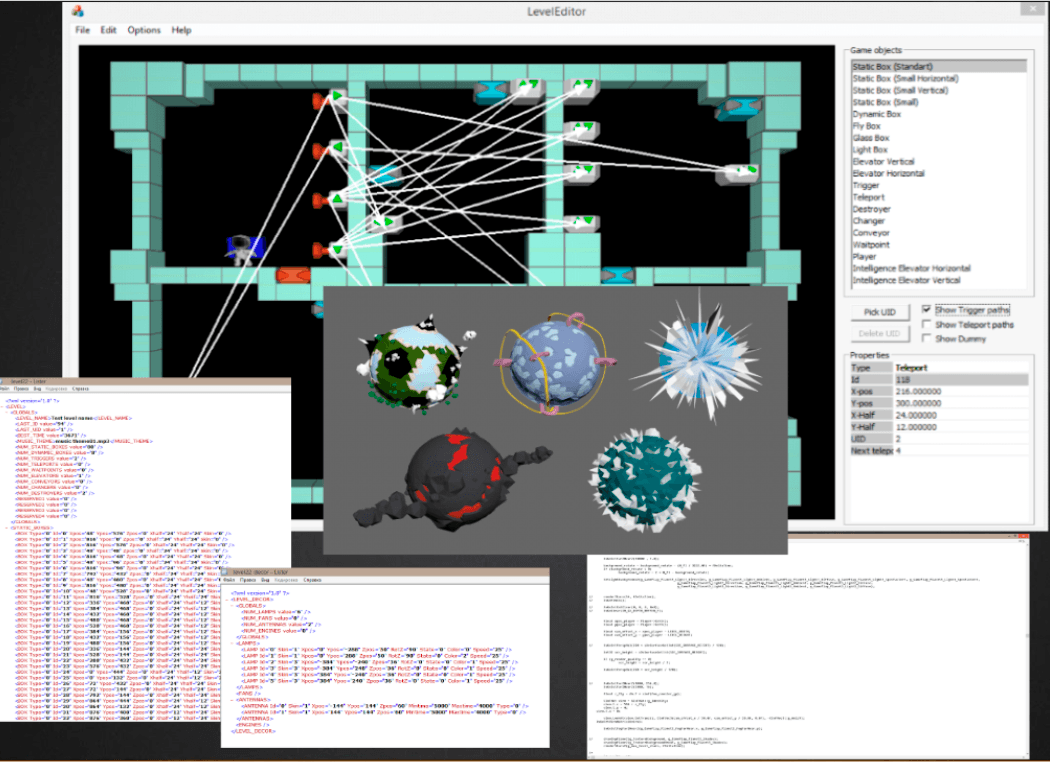Click the Next teleport property value

coord(961,451)
